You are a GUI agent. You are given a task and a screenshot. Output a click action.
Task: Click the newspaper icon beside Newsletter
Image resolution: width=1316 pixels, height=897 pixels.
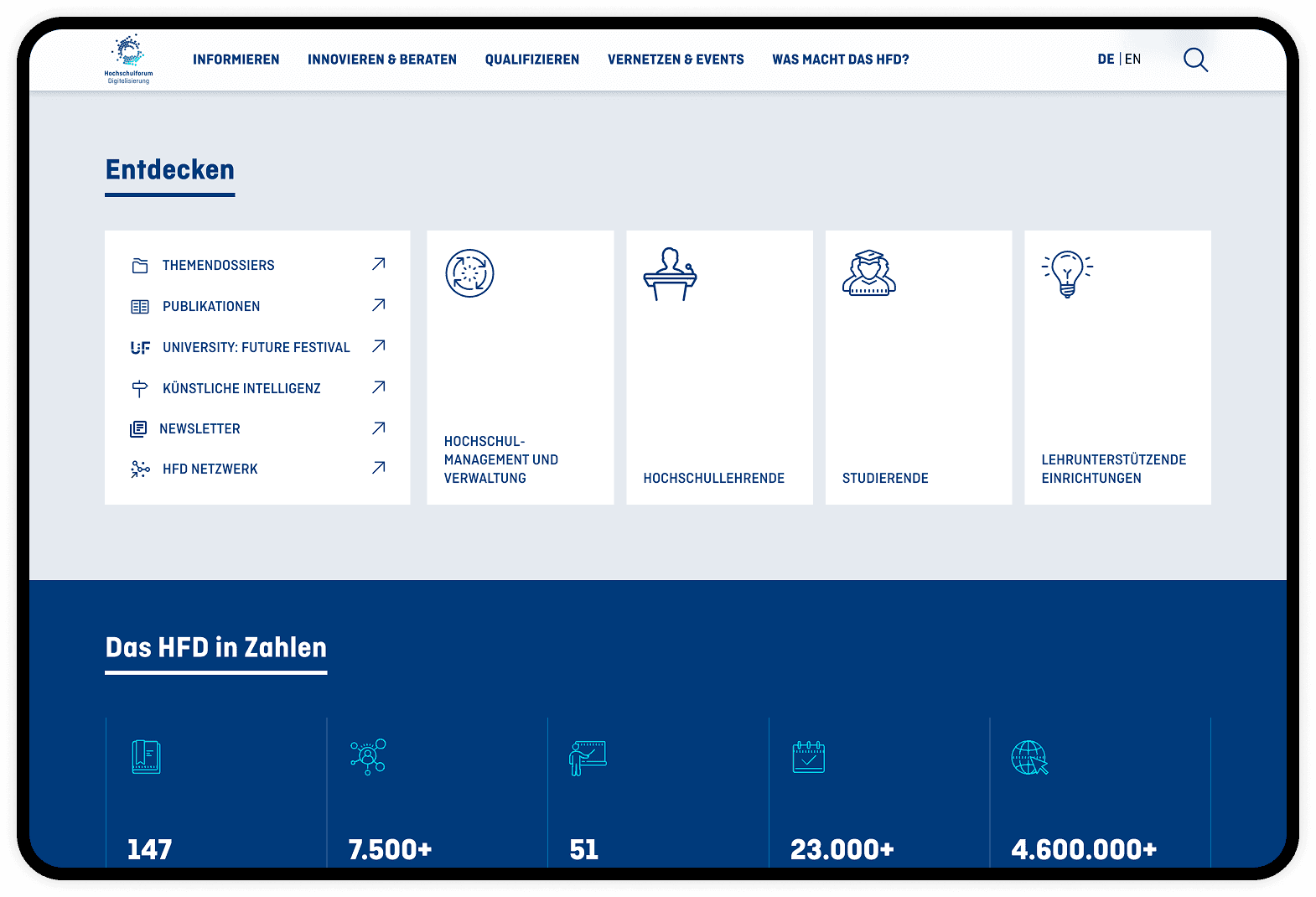(138, 429)
